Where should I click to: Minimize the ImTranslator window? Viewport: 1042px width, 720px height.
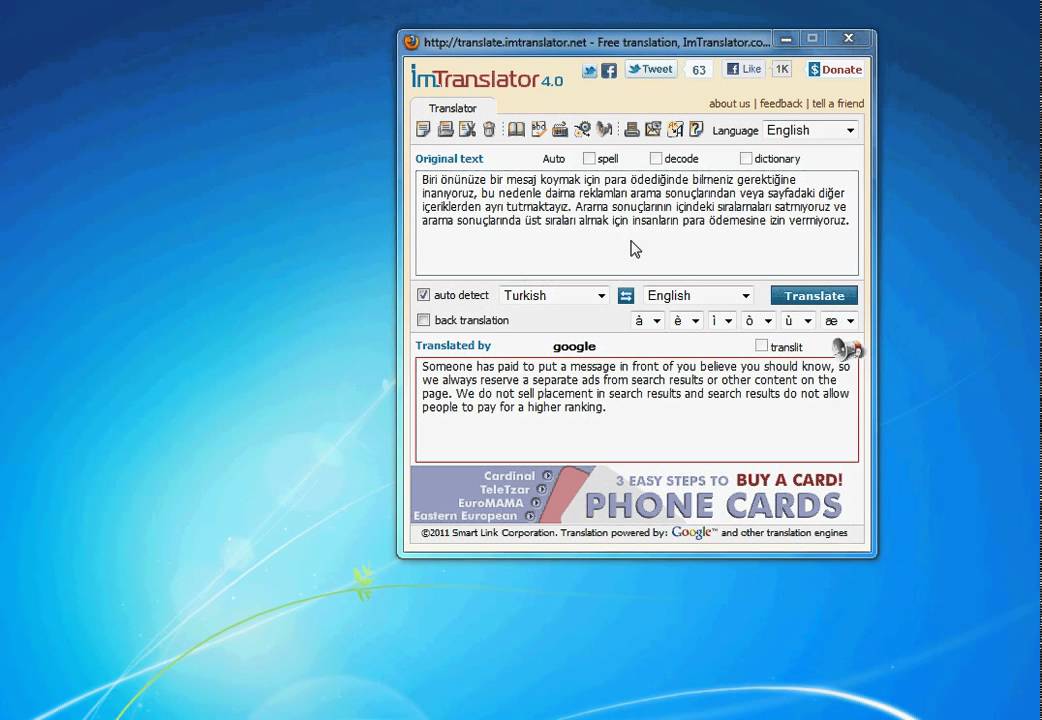tap(786, 39)
